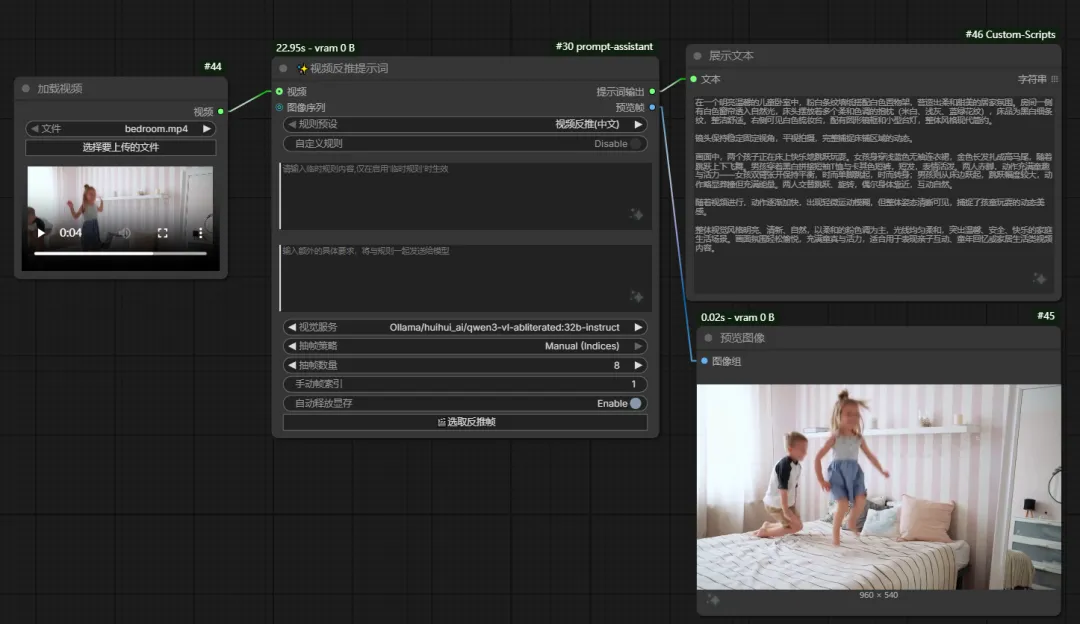Click the sparkle icon in the temporary rule textbox
The height and width of the screenshot is (624, 1080).
(636, 215)
